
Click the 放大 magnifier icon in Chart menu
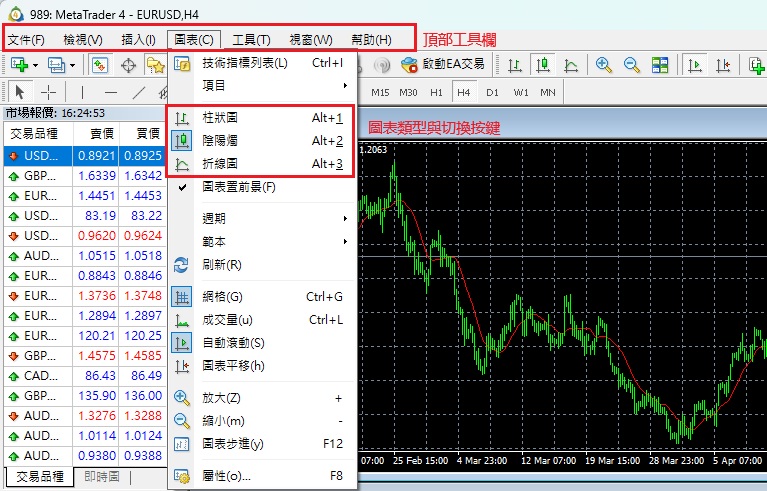[181, 398]
